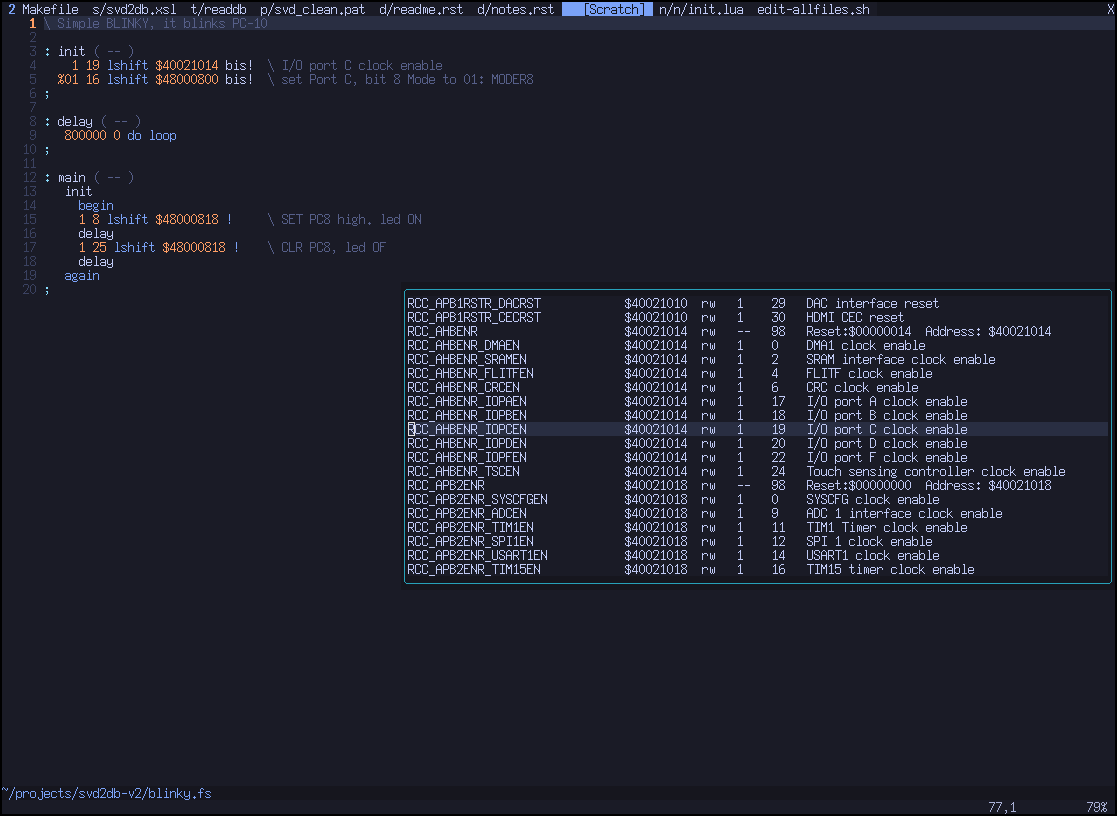This screenshot has width=1117, height=816.
Task: Place cursor on '800000' delay value
Action: [85, 135]
